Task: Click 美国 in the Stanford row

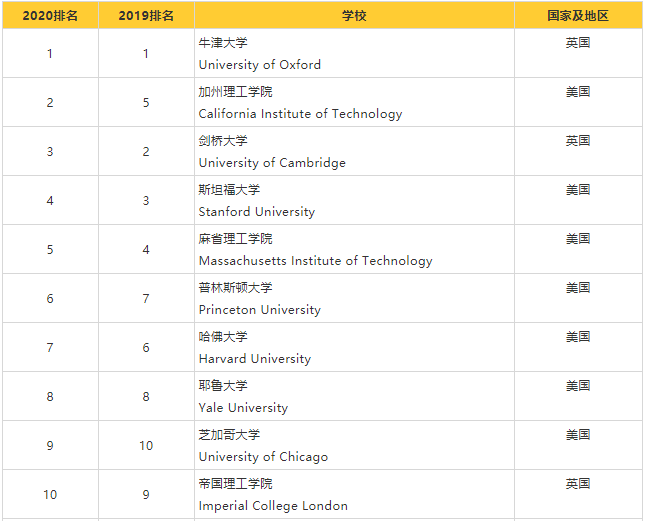Action: point(578,190)
